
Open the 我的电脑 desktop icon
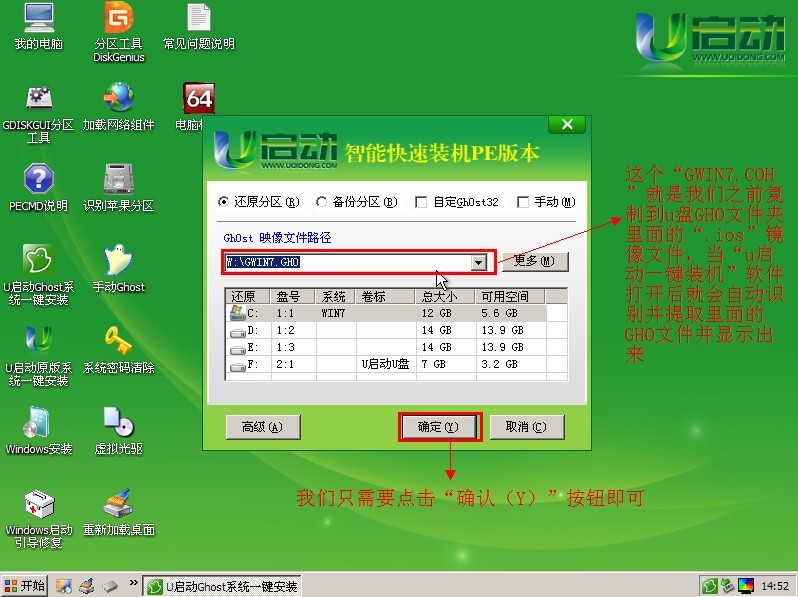point(39,26)
